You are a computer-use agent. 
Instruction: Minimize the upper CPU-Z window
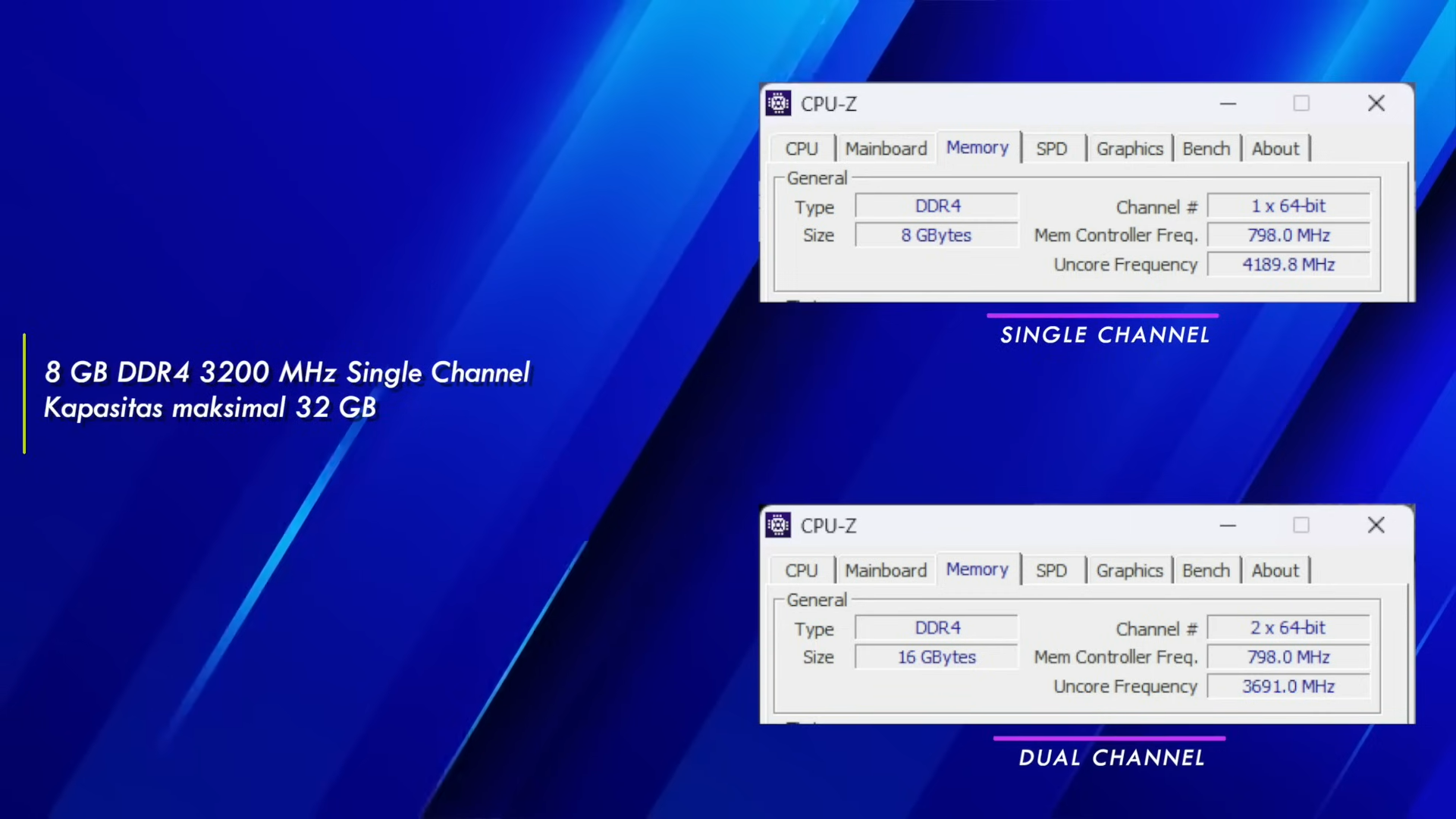point(1228,103)
